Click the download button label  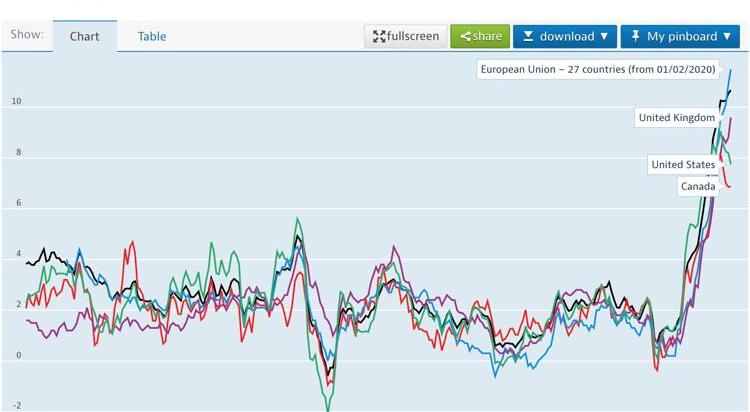(566, 37)
